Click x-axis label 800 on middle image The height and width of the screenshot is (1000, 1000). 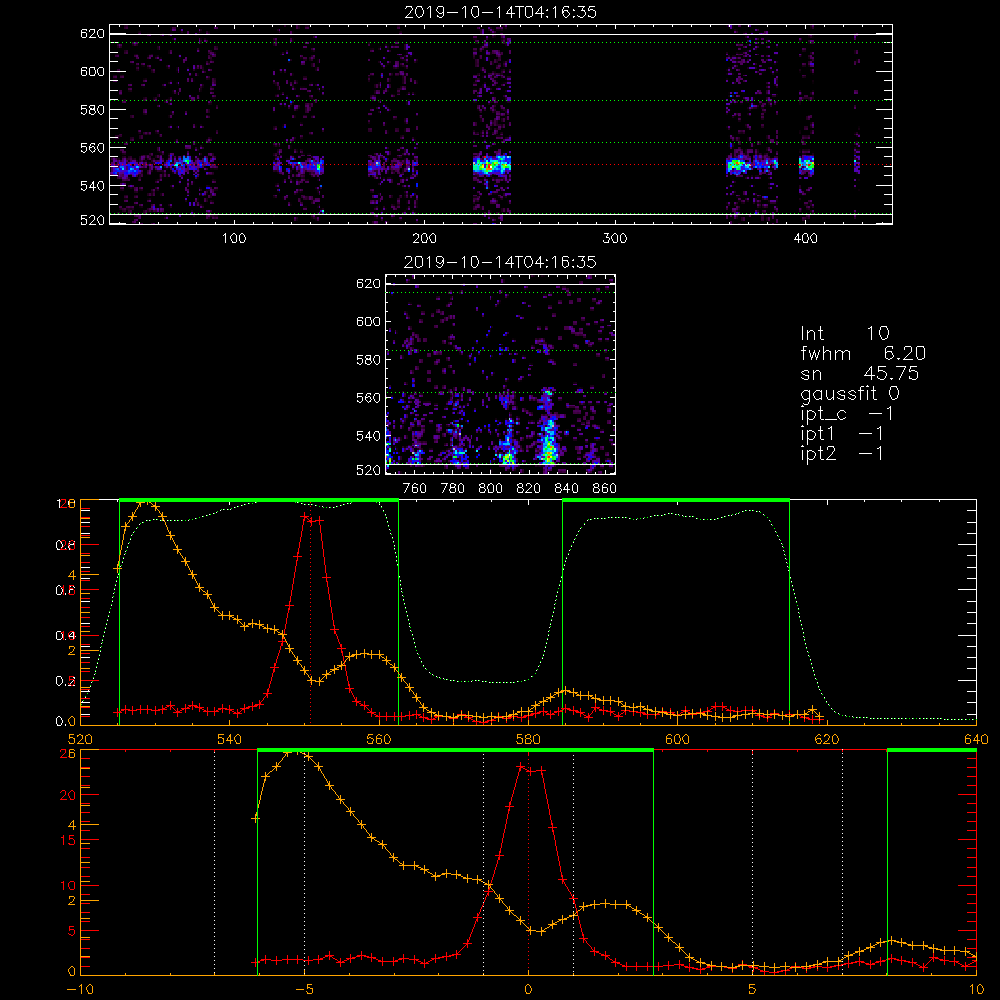coord(490,489)
